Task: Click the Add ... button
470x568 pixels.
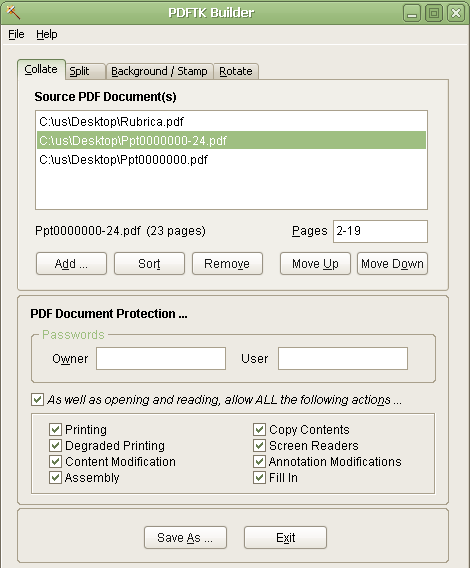Action: (71, 264)
